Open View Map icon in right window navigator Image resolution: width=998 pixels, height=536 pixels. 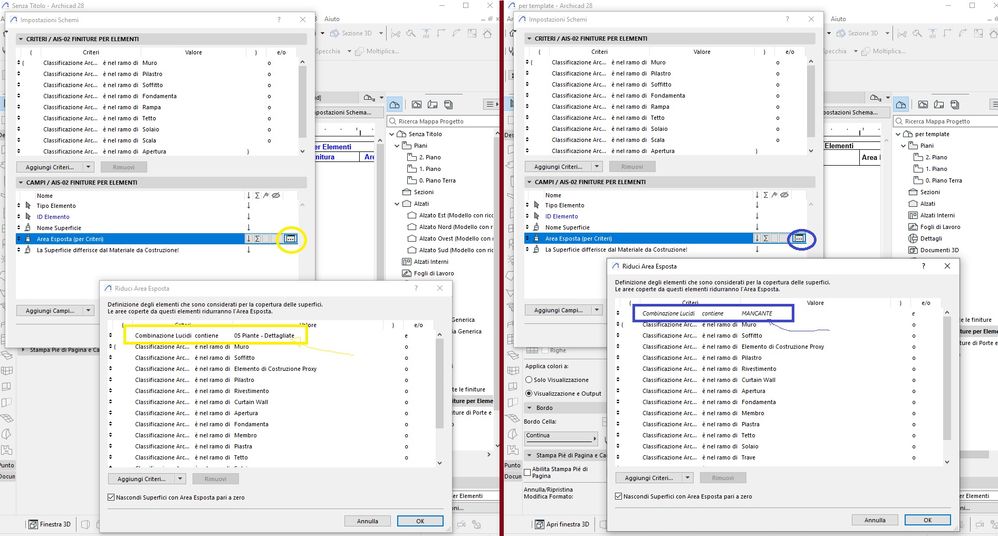pos(923,104)
